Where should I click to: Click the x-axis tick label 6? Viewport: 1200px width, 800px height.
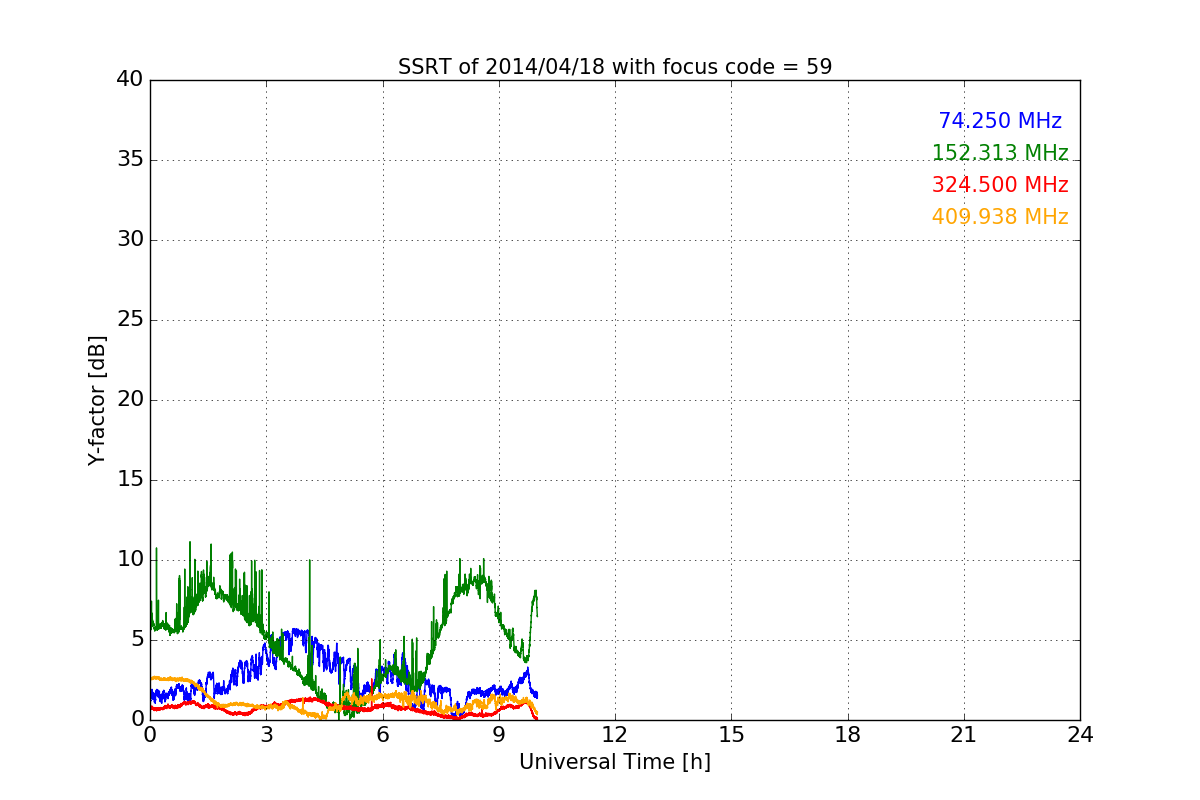[x=382, y=735]
